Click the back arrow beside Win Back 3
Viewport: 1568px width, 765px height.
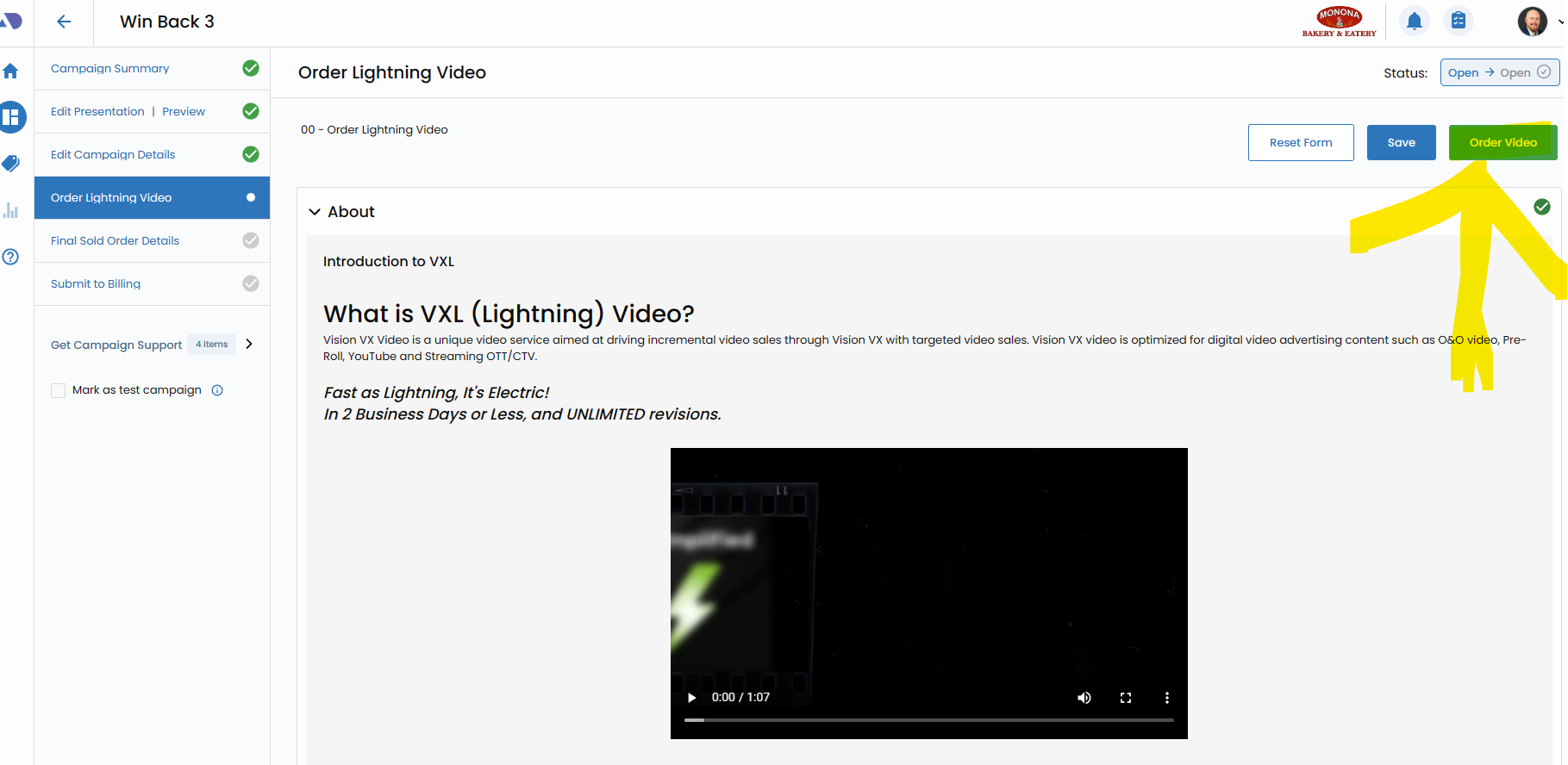[64, 22]
